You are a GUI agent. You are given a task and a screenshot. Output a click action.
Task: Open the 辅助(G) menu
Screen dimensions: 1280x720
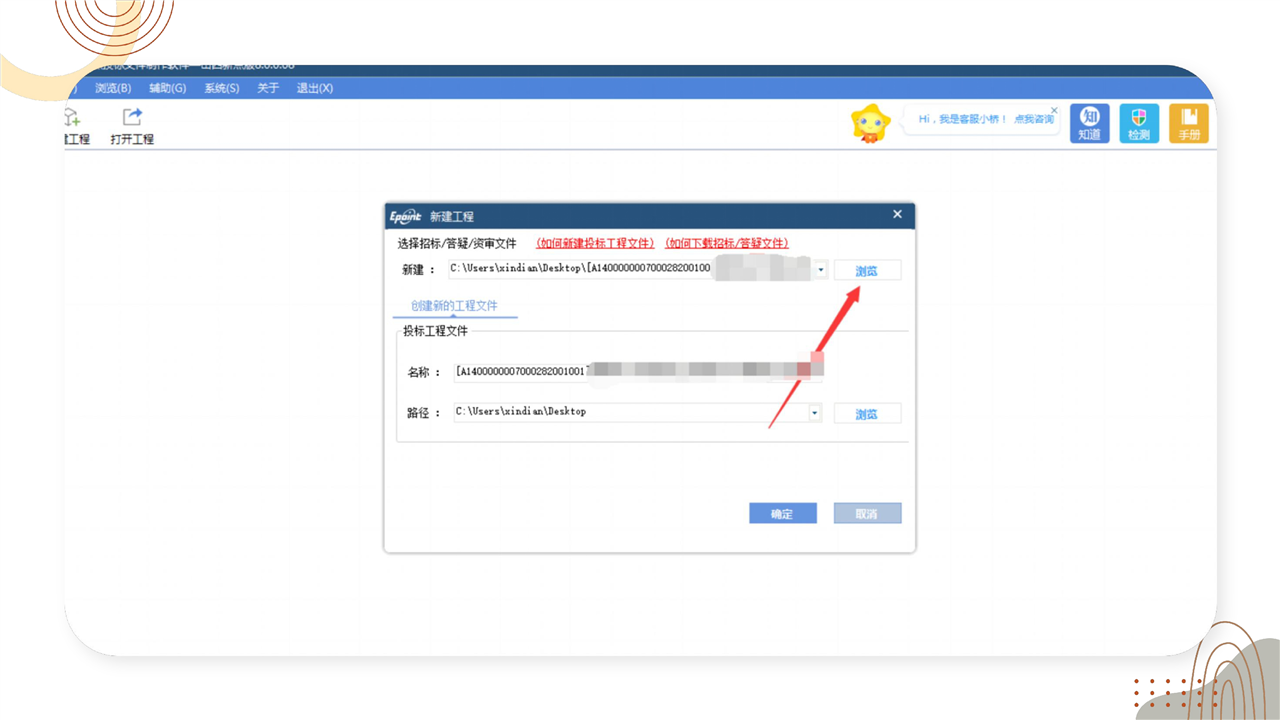(x=168, y=88)
